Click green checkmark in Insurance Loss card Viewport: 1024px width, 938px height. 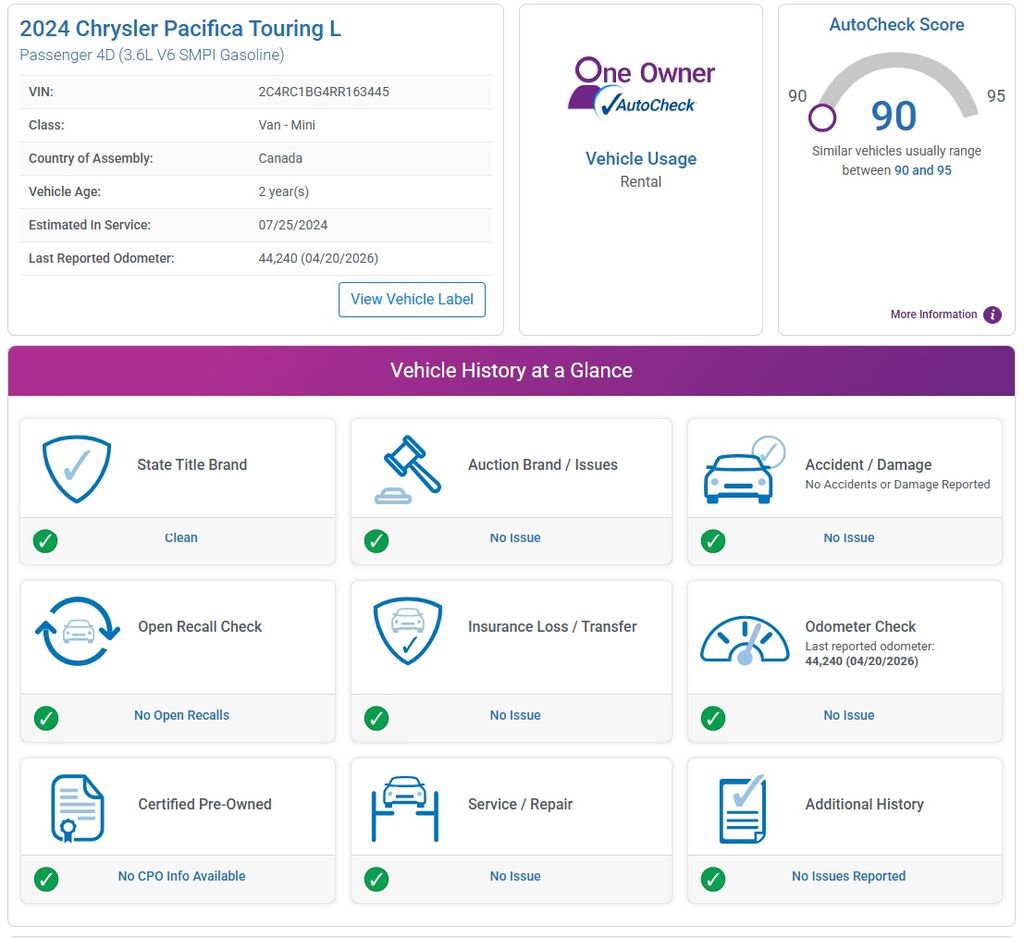[376, 718]
